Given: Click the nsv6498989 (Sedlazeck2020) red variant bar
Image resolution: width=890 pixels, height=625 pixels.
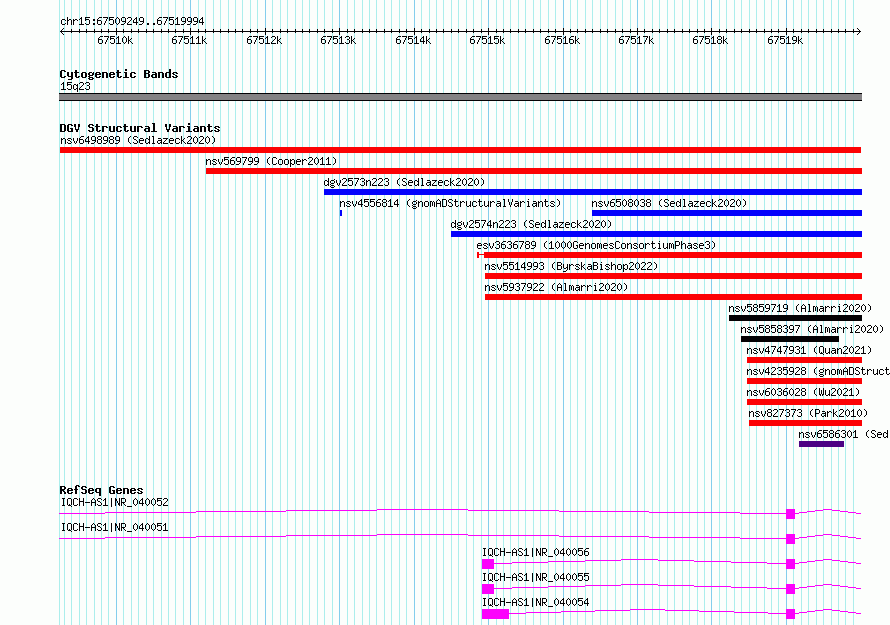Looking at the screenshot, I should pyautogui.click(x=460, y=150).
